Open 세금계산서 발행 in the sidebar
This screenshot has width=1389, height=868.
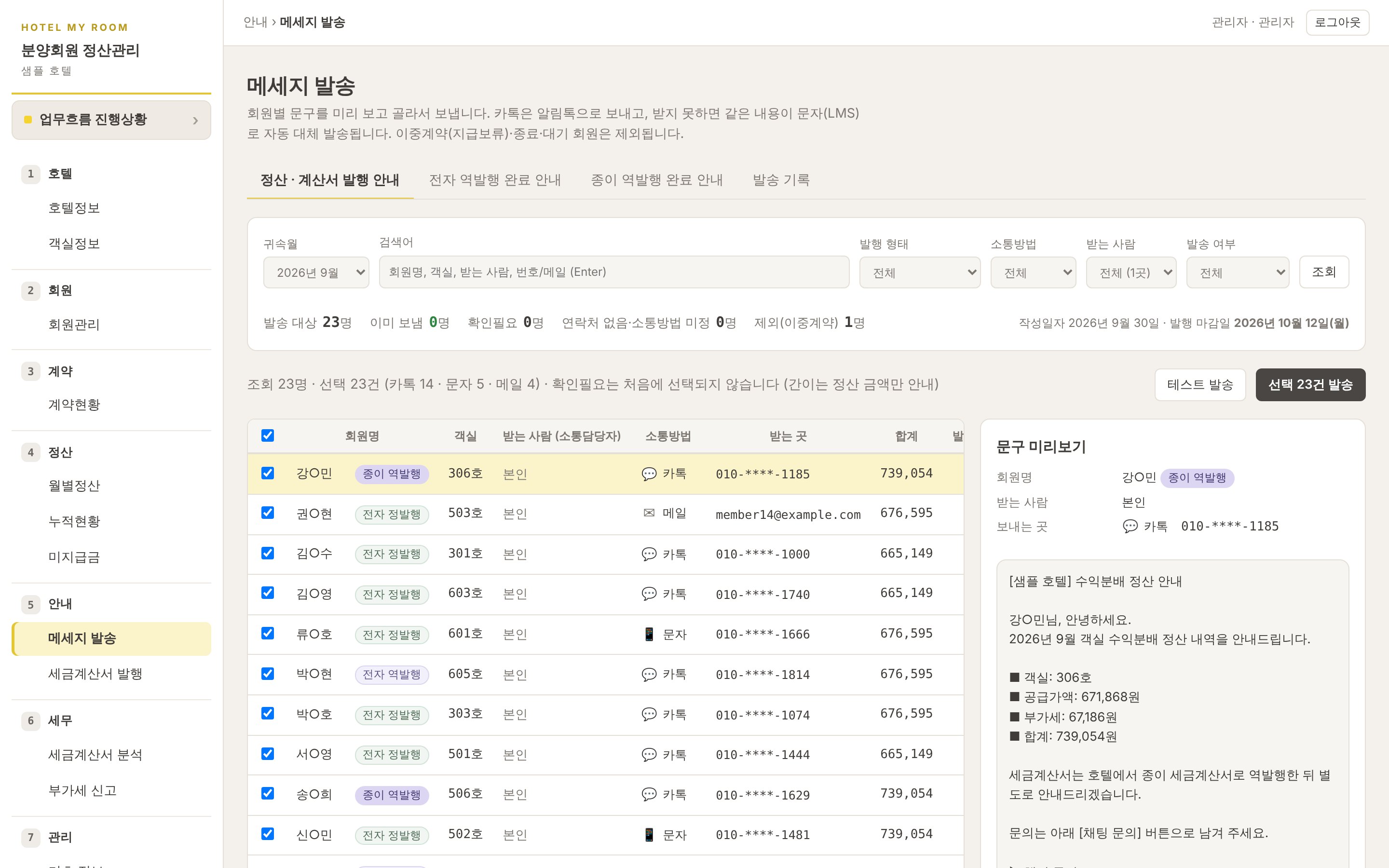coord(111,673)
